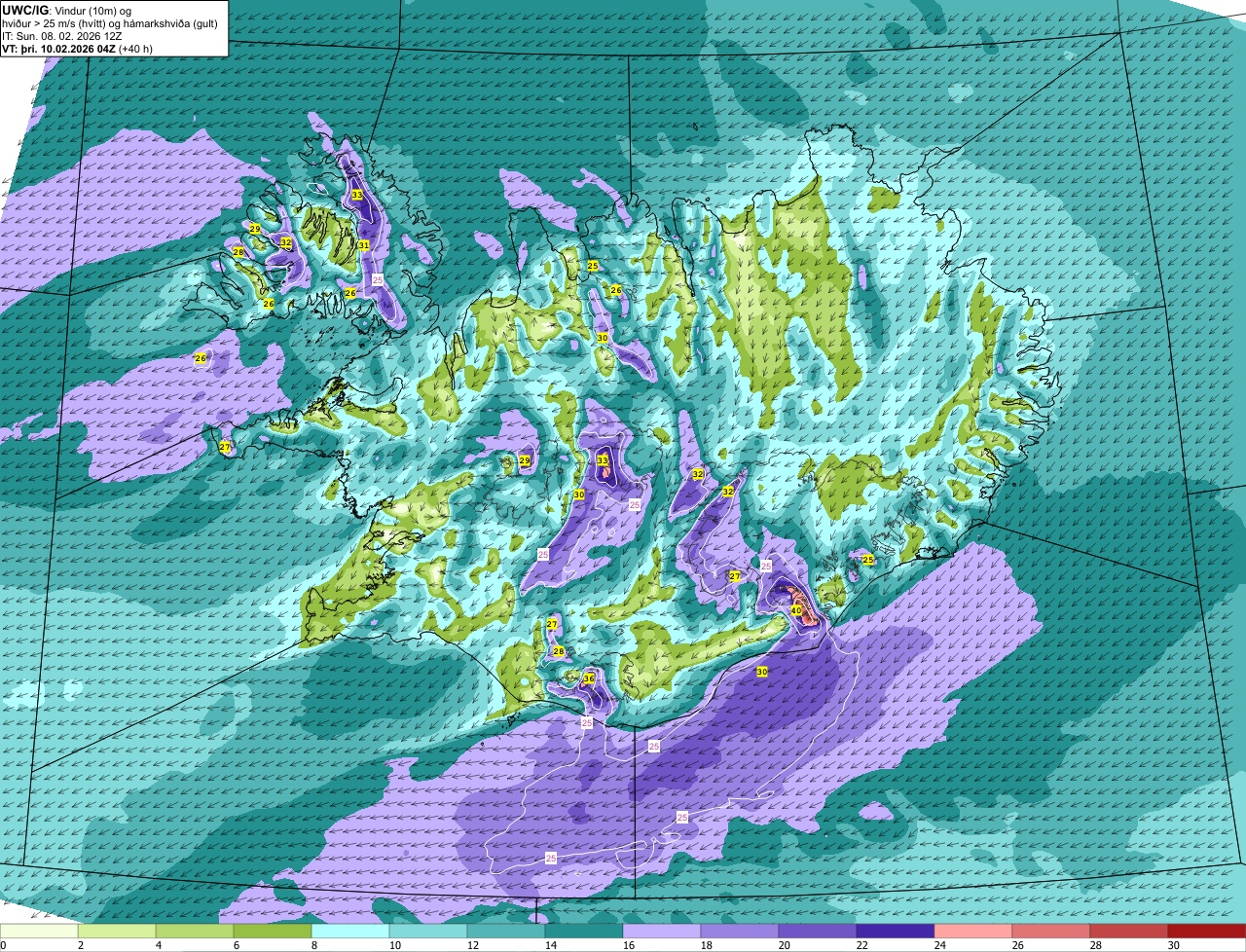The width and height of the screenshot is (1246, 952).
Task: Click the 16–18 m/s light lavender legend swatch
Action: point(662,932)
